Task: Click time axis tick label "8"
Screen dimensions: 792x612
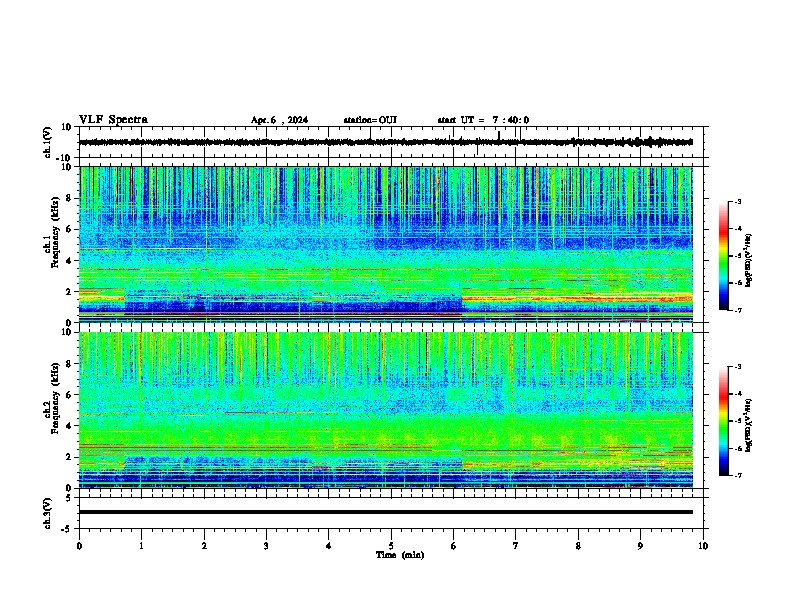Action: [x=578, y=546]
